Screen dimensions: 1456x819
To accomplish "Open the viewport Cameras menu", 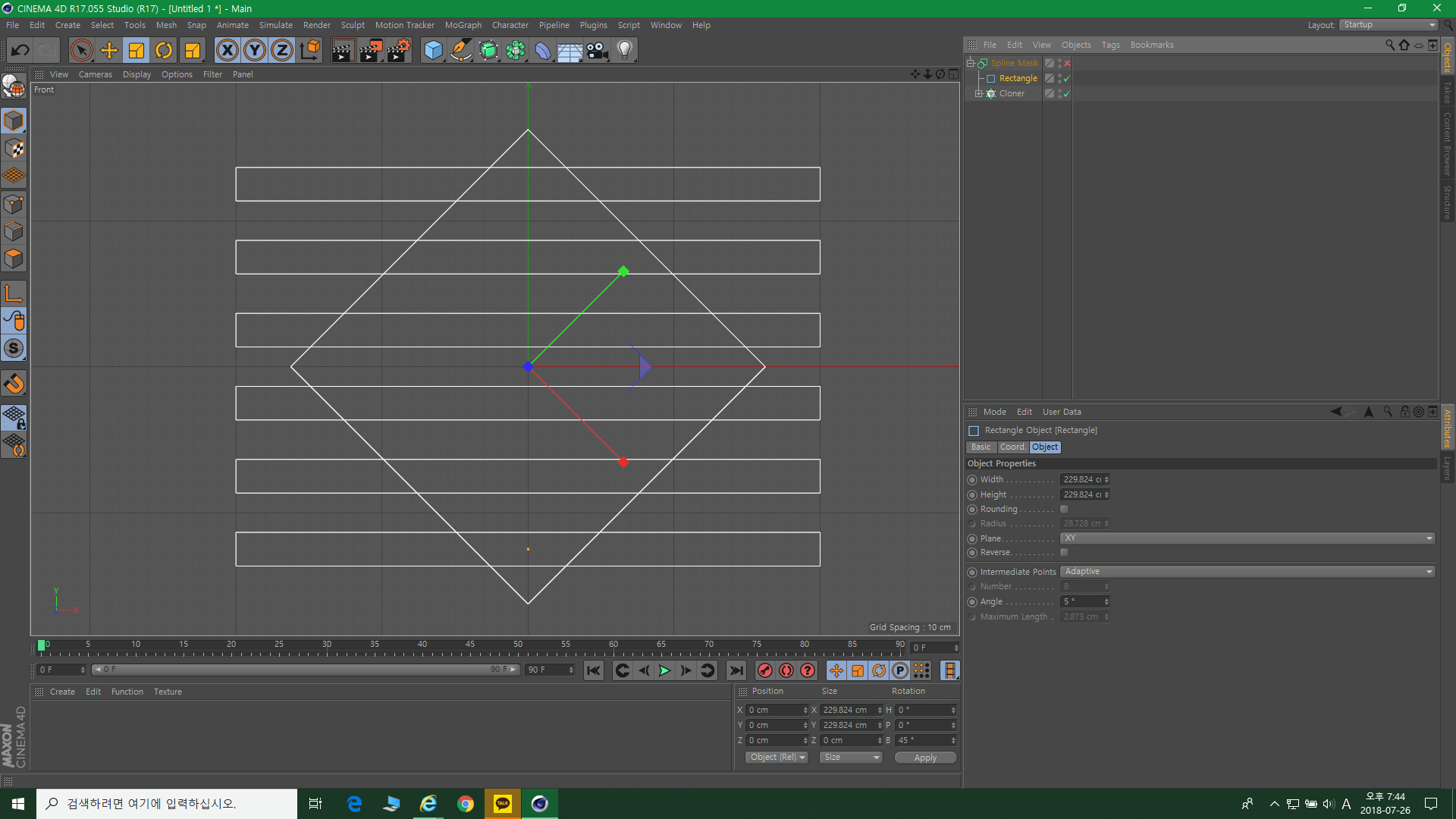I will click(x=95, y=74).
